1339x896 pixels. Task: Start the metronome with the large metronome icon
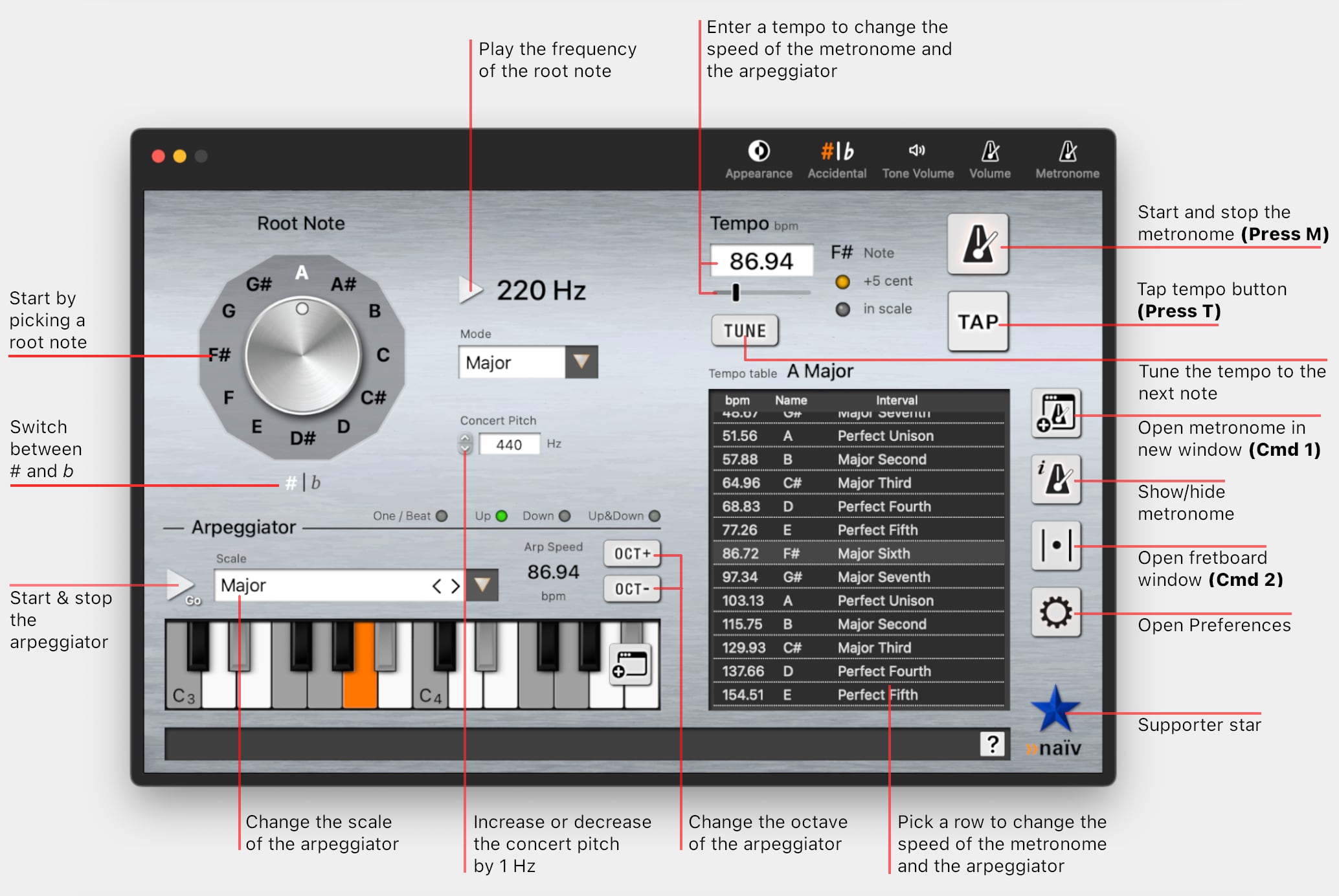click(978, 244)
